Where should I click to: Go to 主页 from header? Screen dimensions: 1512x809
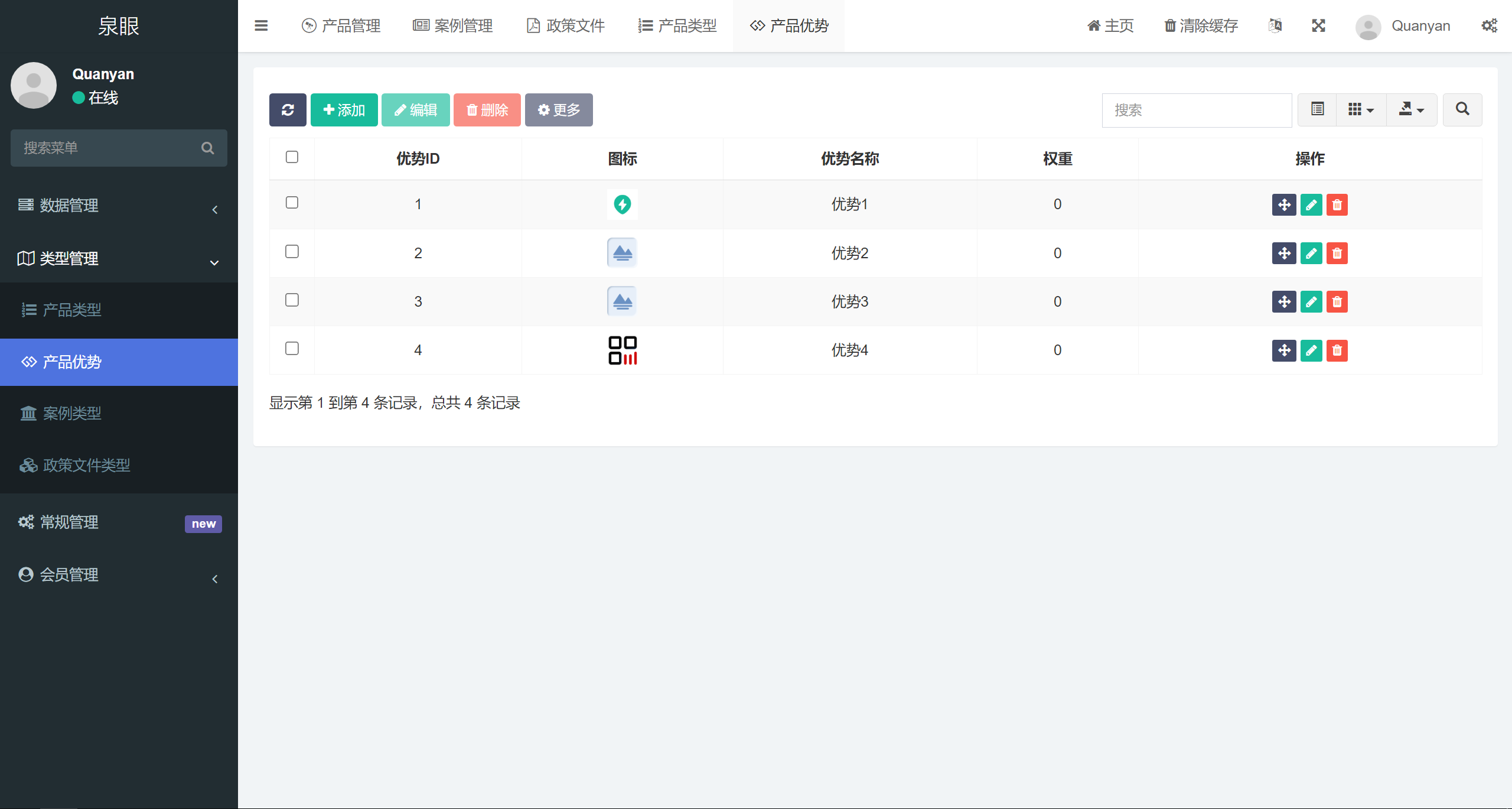1110,26
